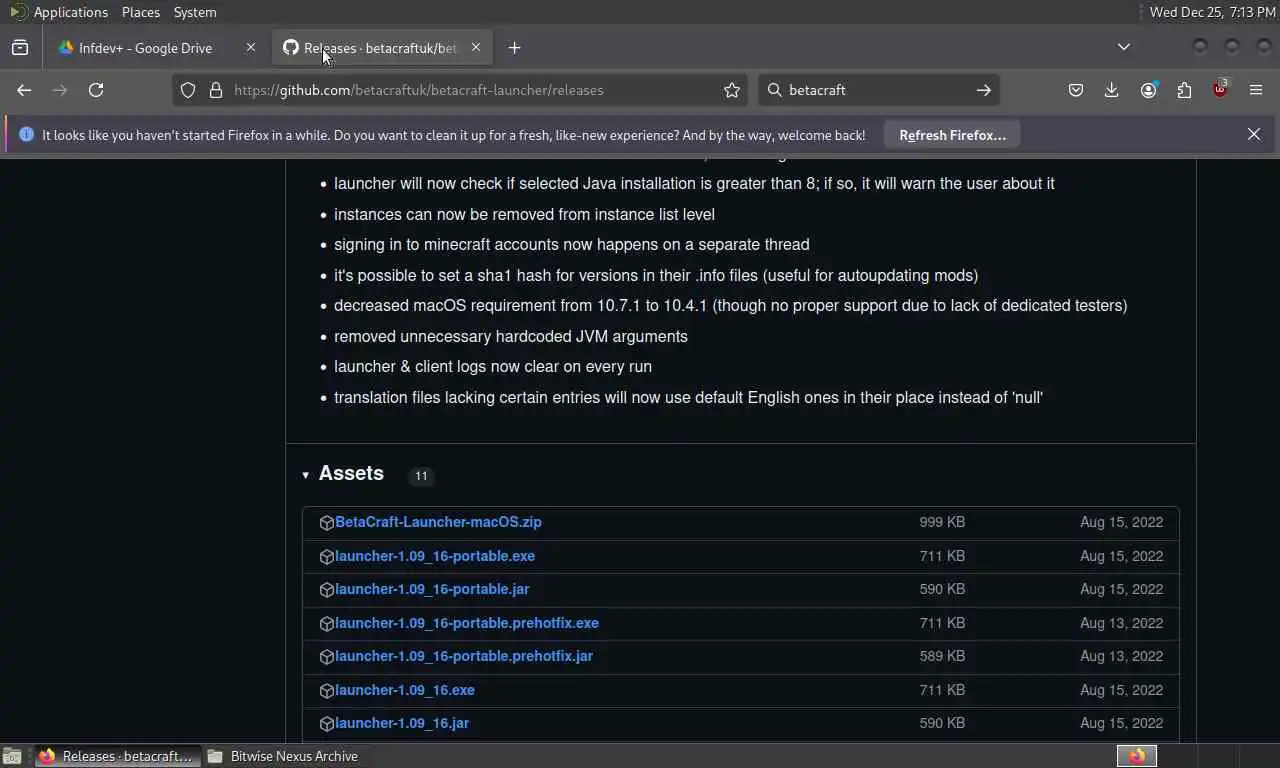Click the site padlock security icon
1280x768 pixels.
[x=216, y=90]
